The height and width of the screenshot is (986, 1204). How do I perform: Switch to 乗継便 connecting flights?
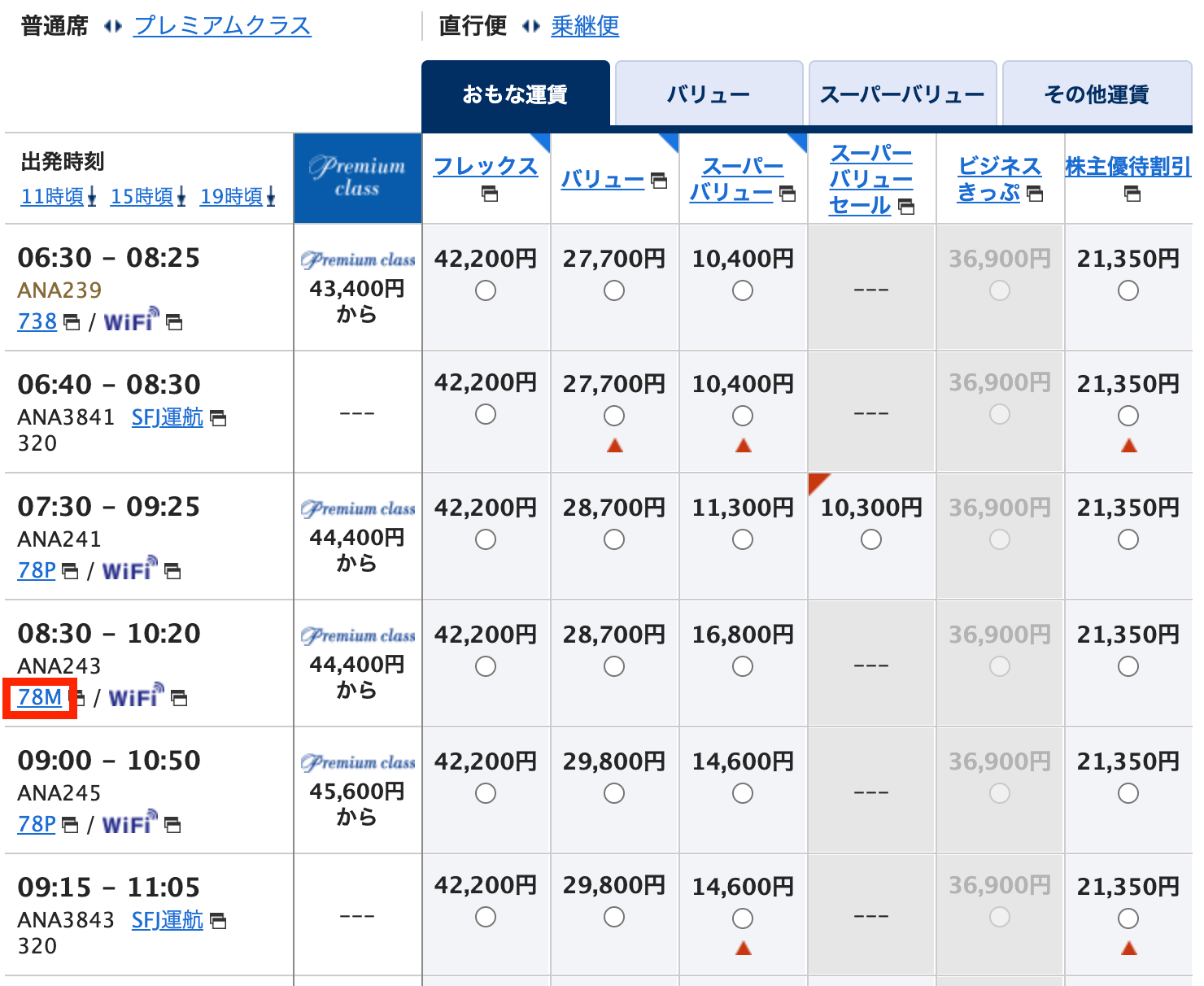pyautogui.click(x=585, y=26)
